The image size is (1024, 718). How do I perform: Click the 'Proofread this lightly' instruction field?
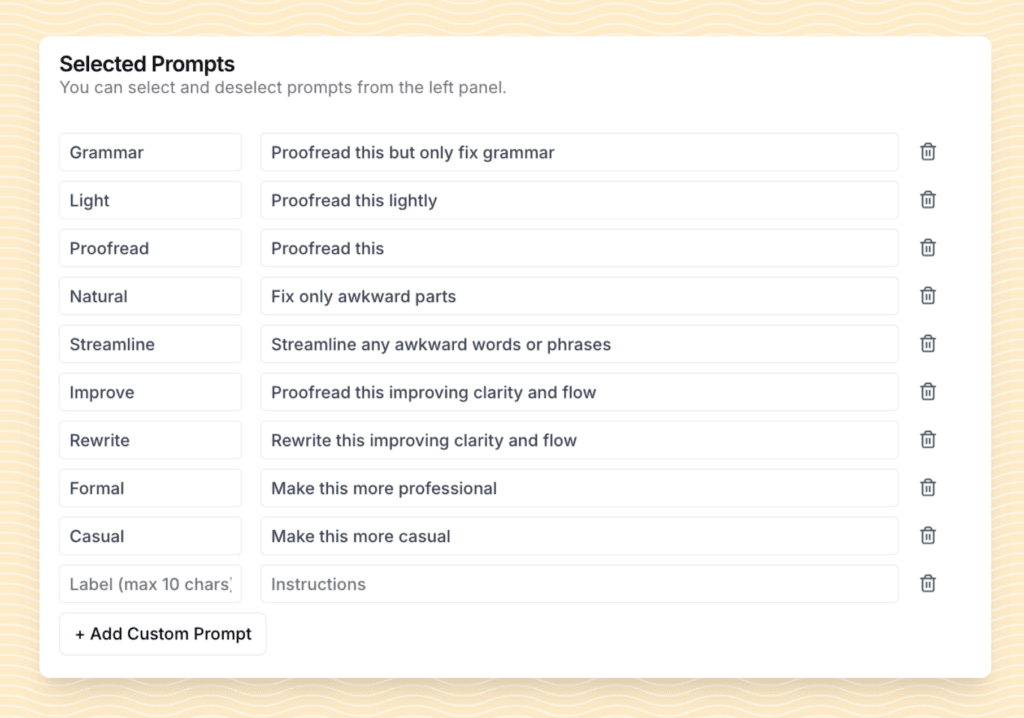(580, 200)
